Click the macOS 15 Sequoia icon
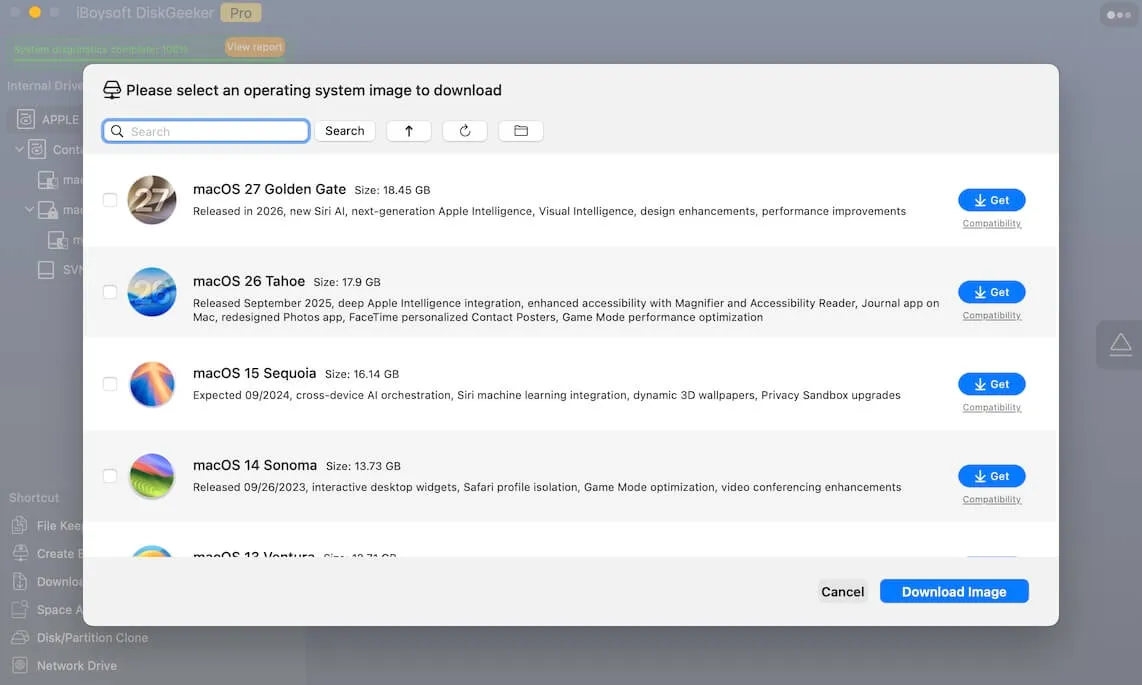The width and height of the screenshot is (1142, 685). pyautogui.click(x=152, y=384)
